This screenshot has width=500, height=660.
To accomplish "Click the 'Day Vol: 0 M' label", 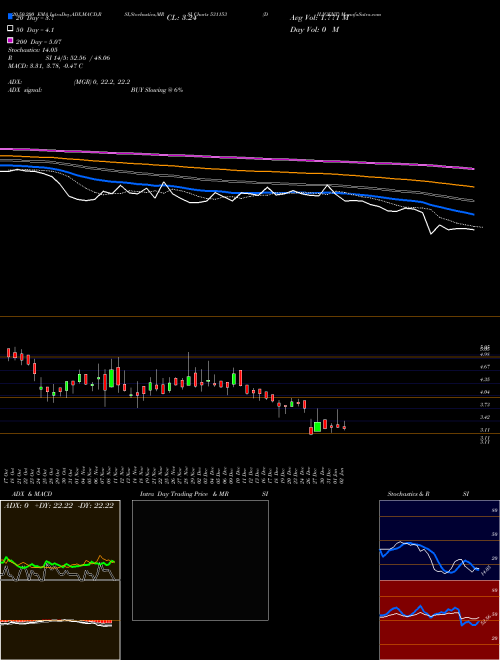I will click(314, 30).
